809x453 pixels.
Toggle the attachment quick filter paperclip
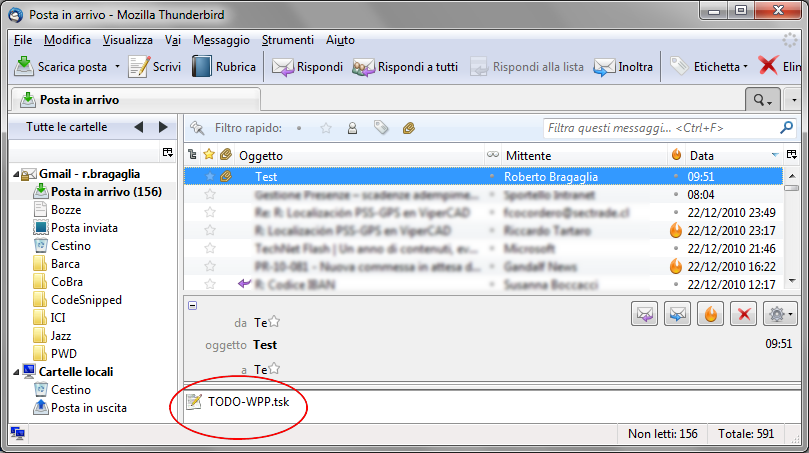pos(408,128)
